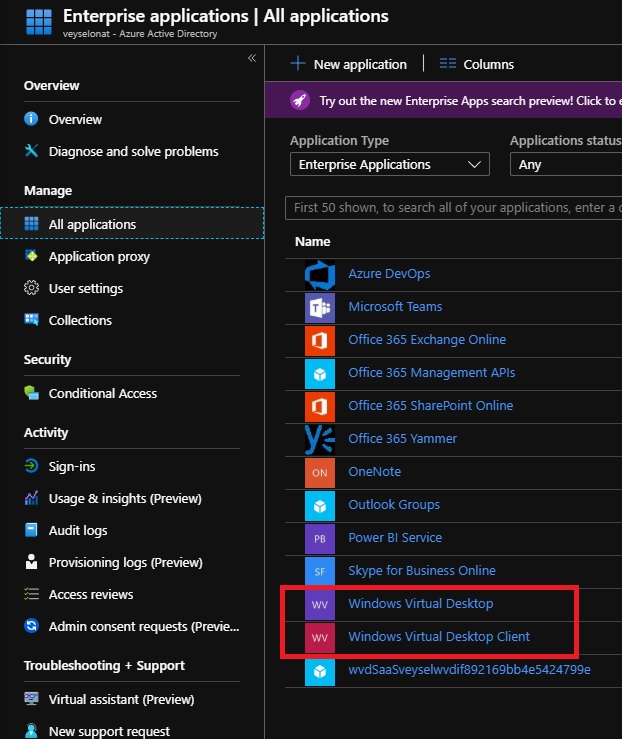622x739 pixels.
Task: Click the Office 365 SharePoint Online logo
Action: pos(319,407)
